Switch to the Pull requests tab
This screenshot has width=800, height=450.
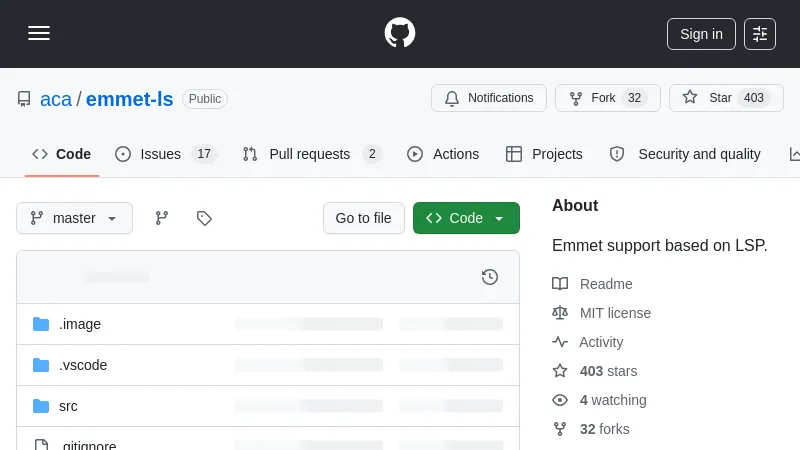309,154
